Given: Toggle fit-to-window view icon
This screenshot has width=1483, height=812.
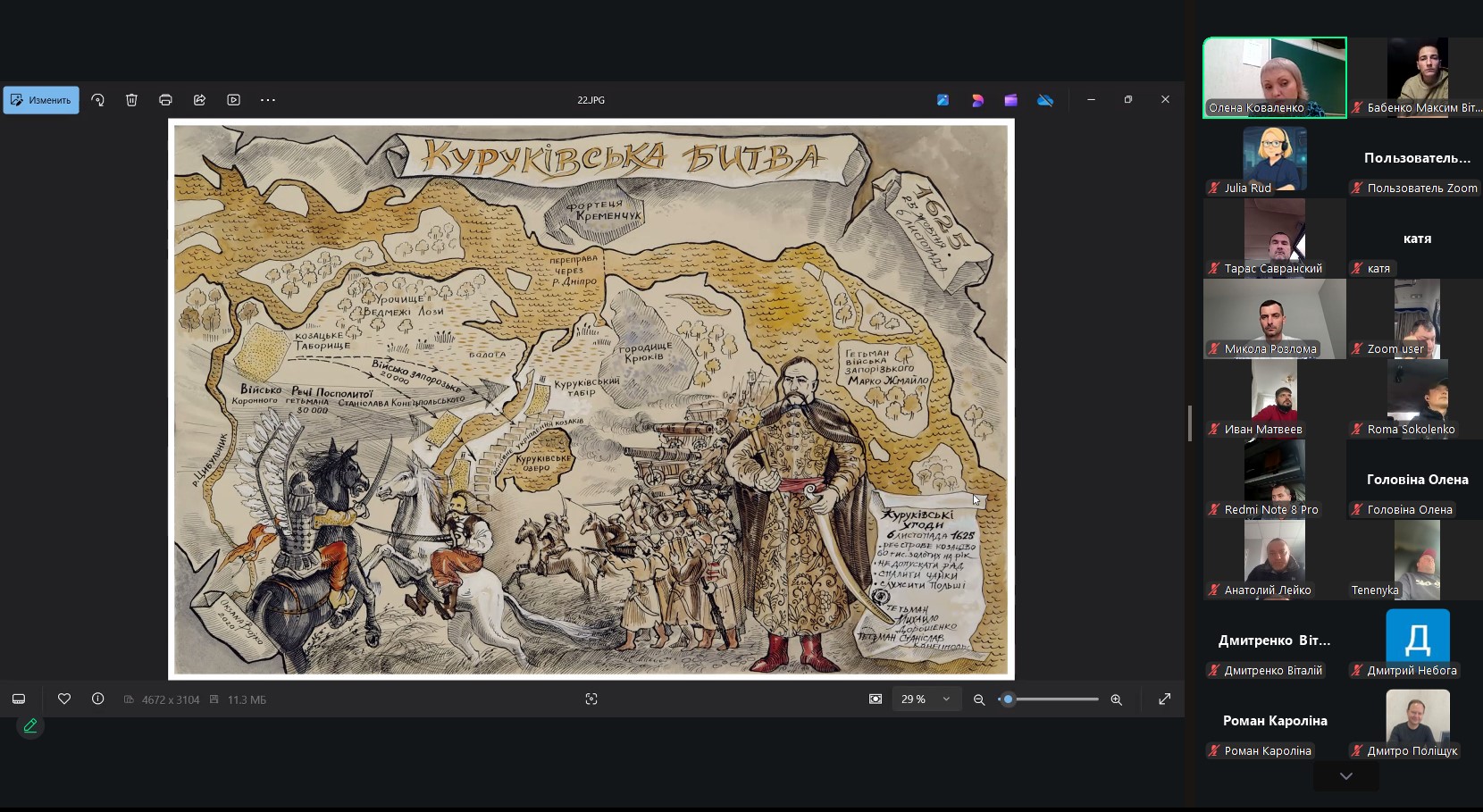Looking at the screenshot, I should click(x=876, y=699).
